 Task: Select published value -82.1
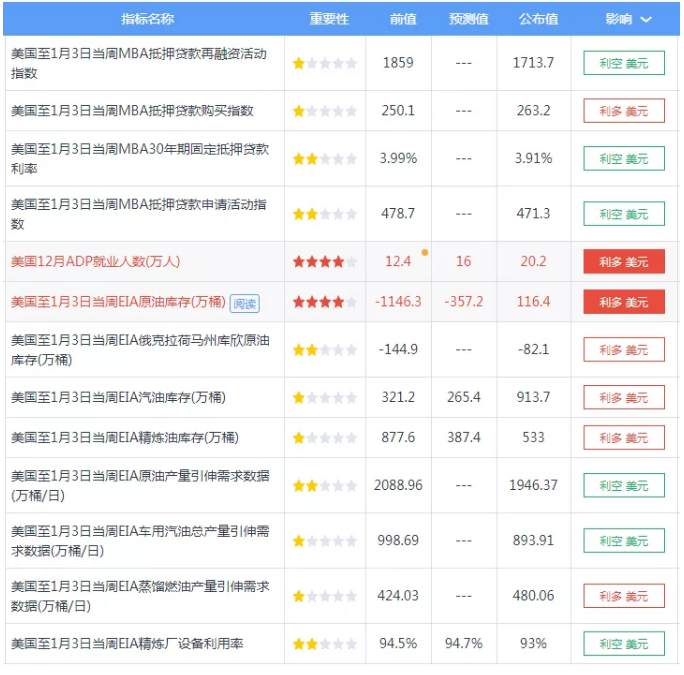(x=533, y=349)
